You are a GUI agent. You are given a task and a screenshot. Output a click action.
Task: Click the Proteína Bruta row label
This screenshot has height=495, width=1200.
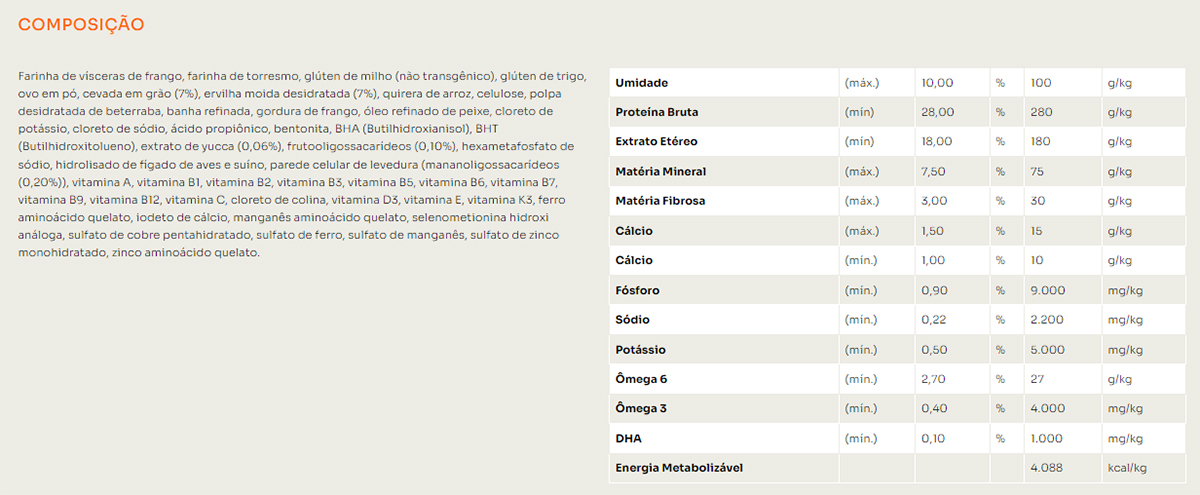(x=657, y=112)
